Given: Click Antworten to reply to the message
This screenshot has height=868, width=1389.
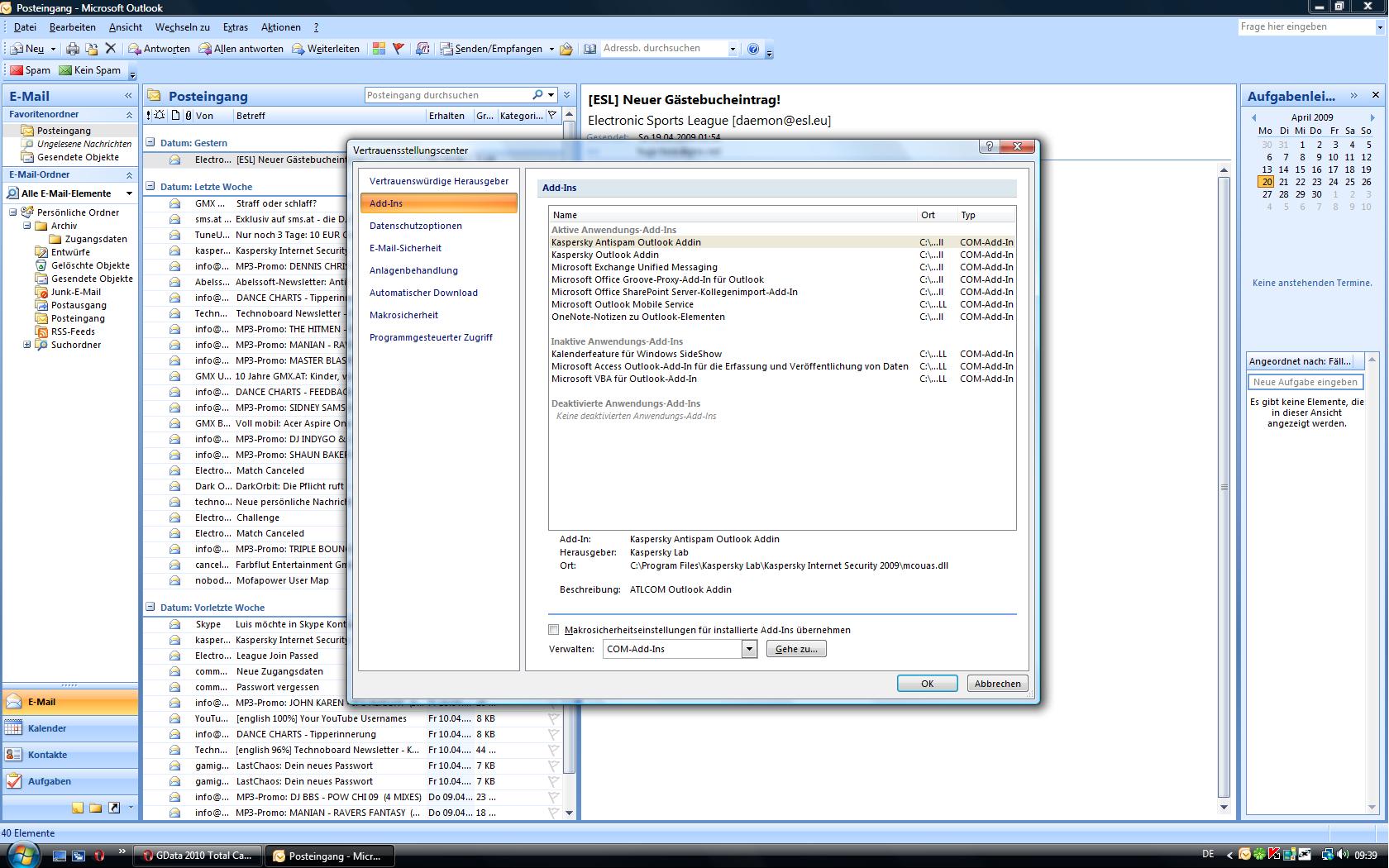Looking at the screenshot, I should coord(159,49).
